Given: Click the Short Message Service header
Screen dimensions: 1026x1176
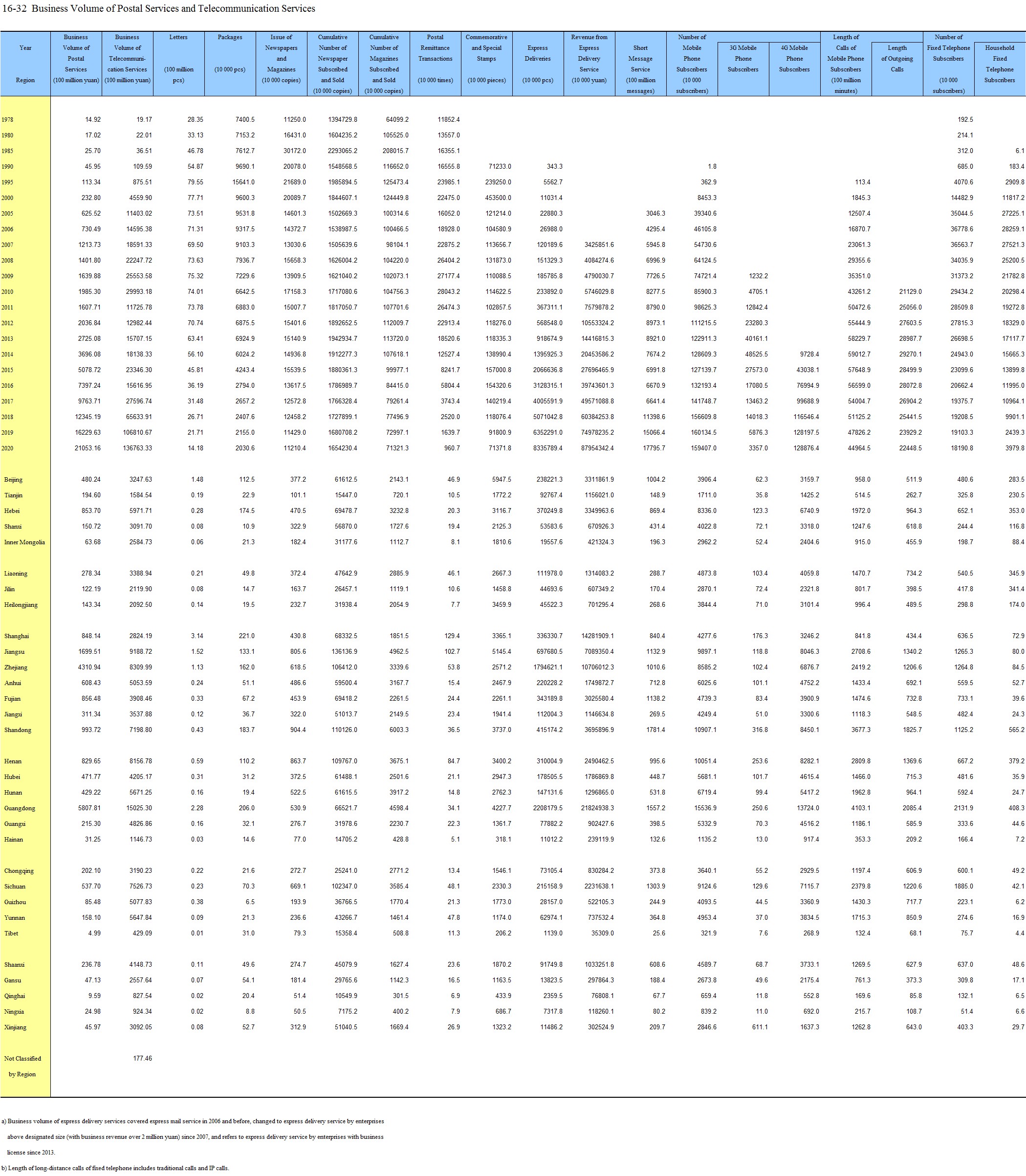Looking at the screenshot, I should 640,59.
